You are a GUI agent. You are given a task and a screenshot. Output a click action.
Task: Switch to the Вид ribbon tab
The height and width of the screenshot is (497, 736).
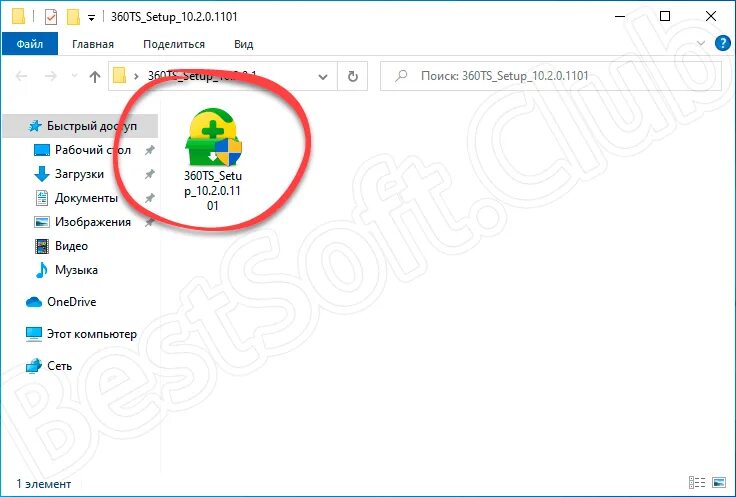[244, 44]
